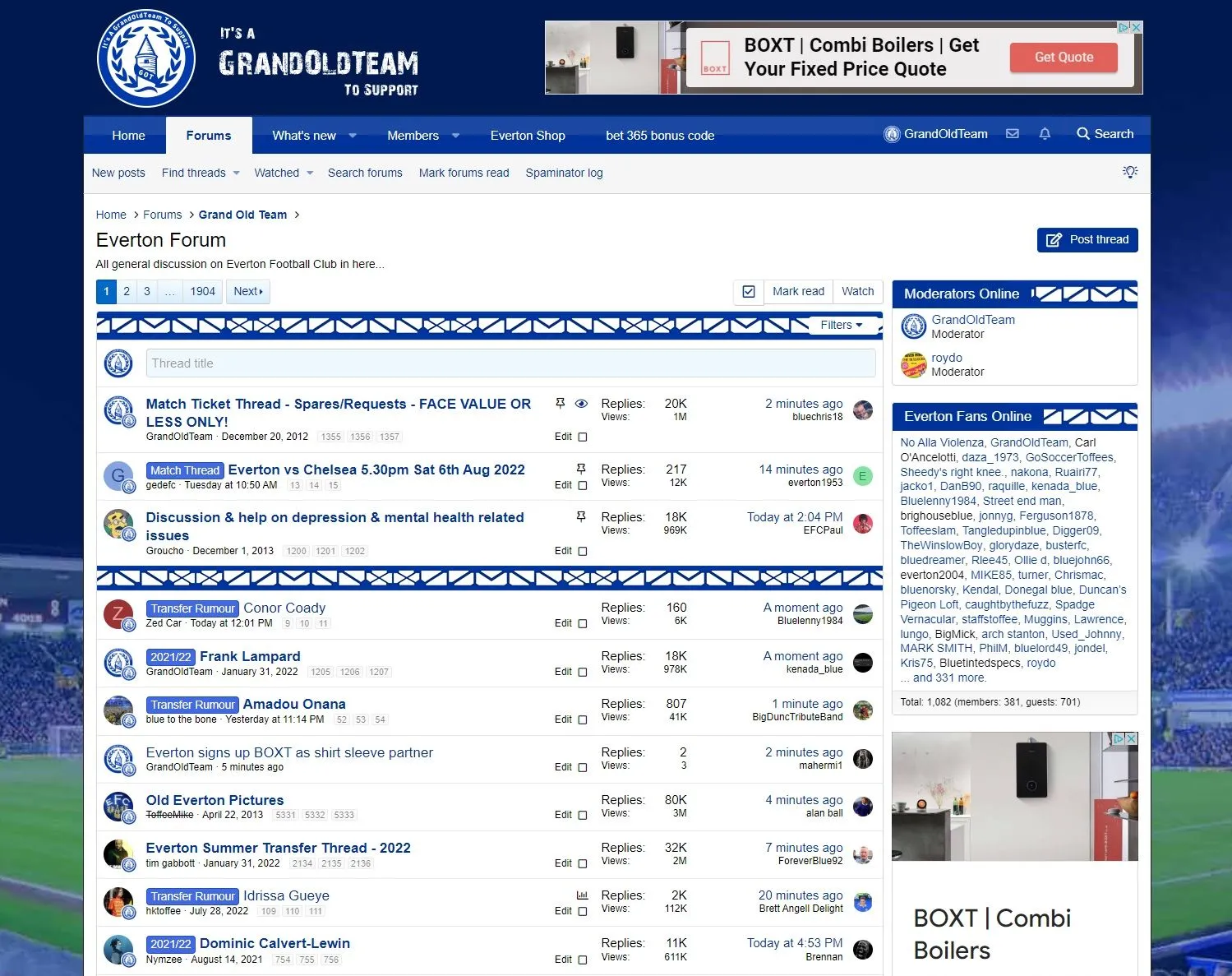Click Mark forums read in sub-navigation

[464, 173]
